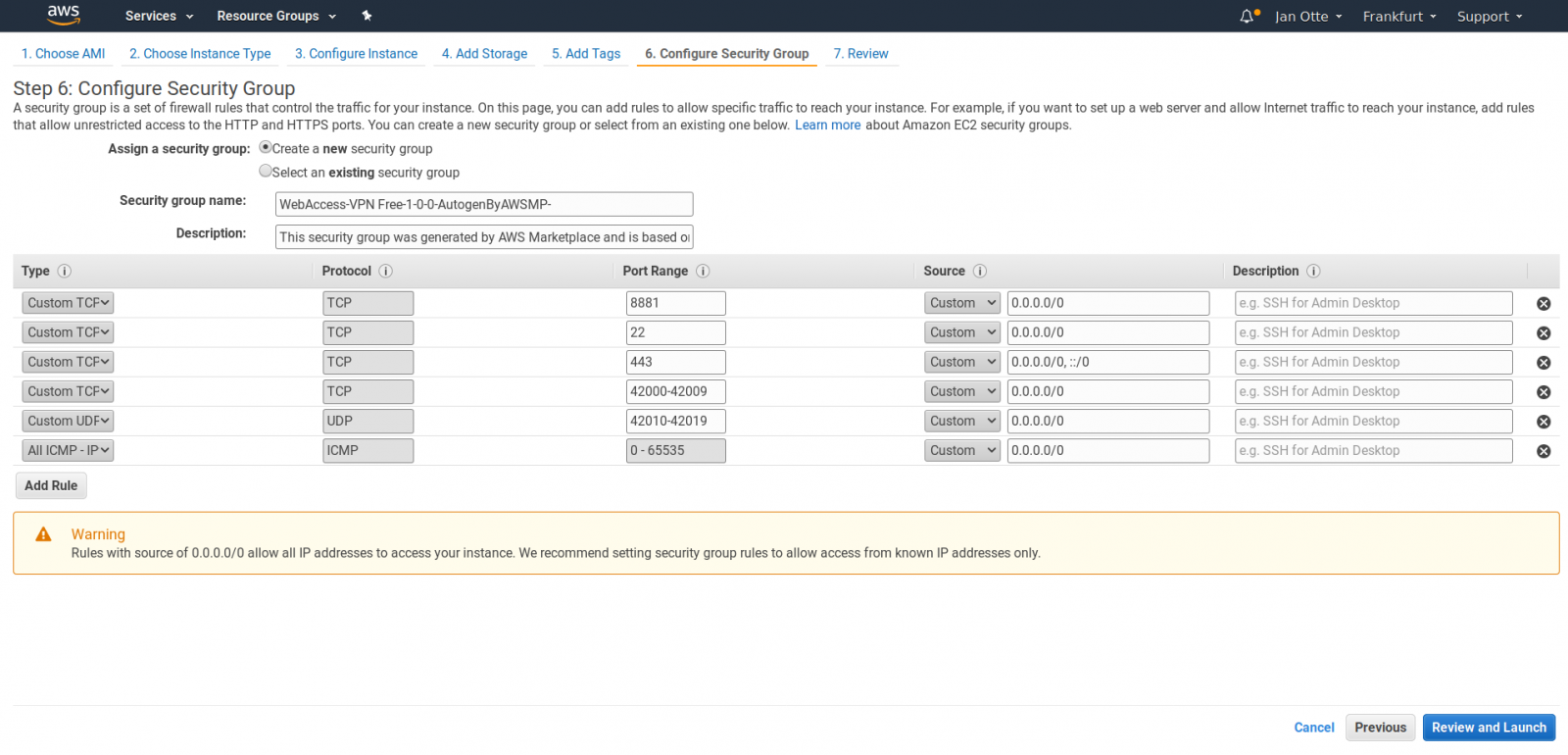Click the Add Rule button

(x=51, y=485)
